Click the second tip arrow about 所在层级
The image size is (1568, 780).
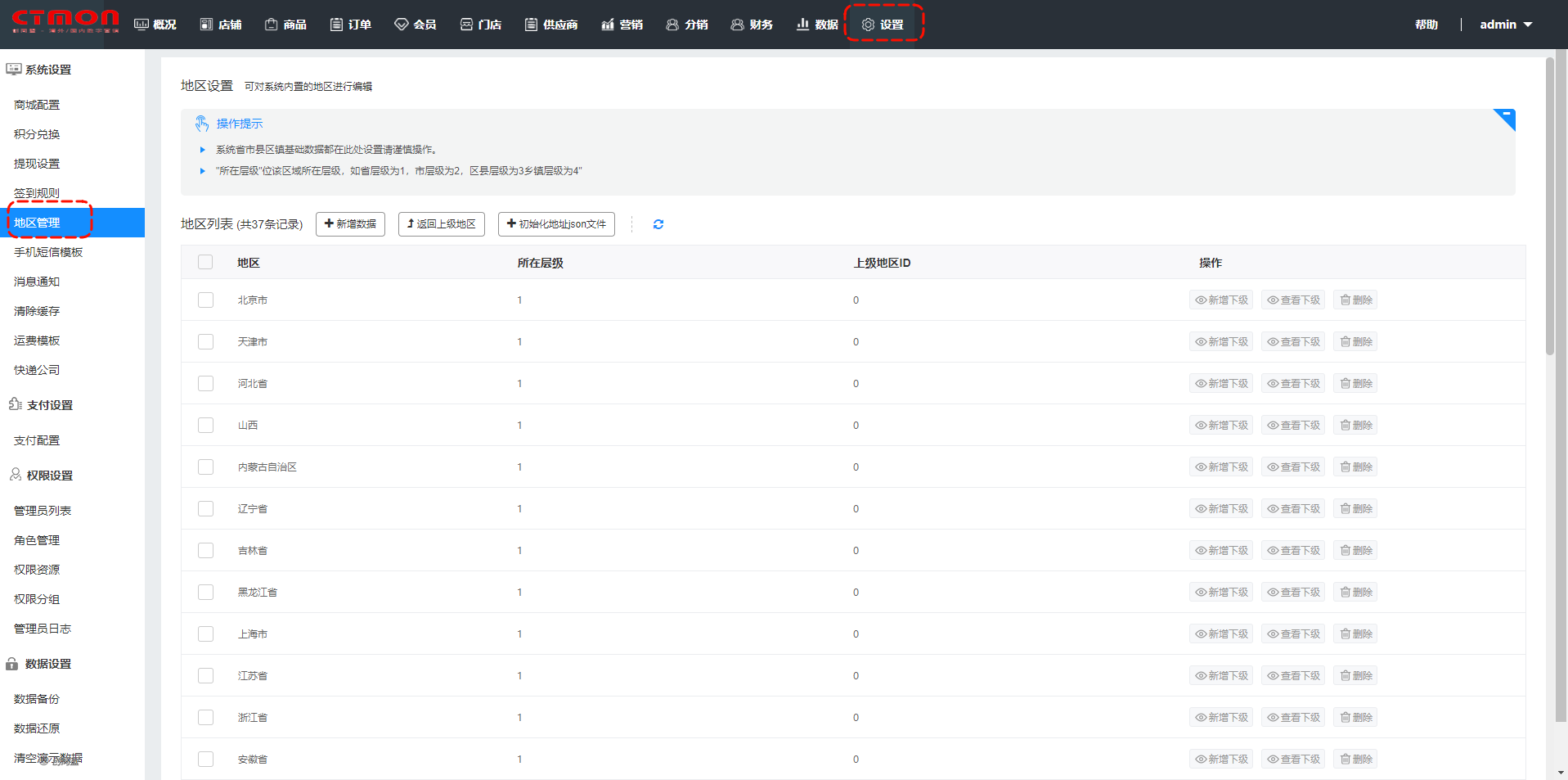(x=202, y=171)
